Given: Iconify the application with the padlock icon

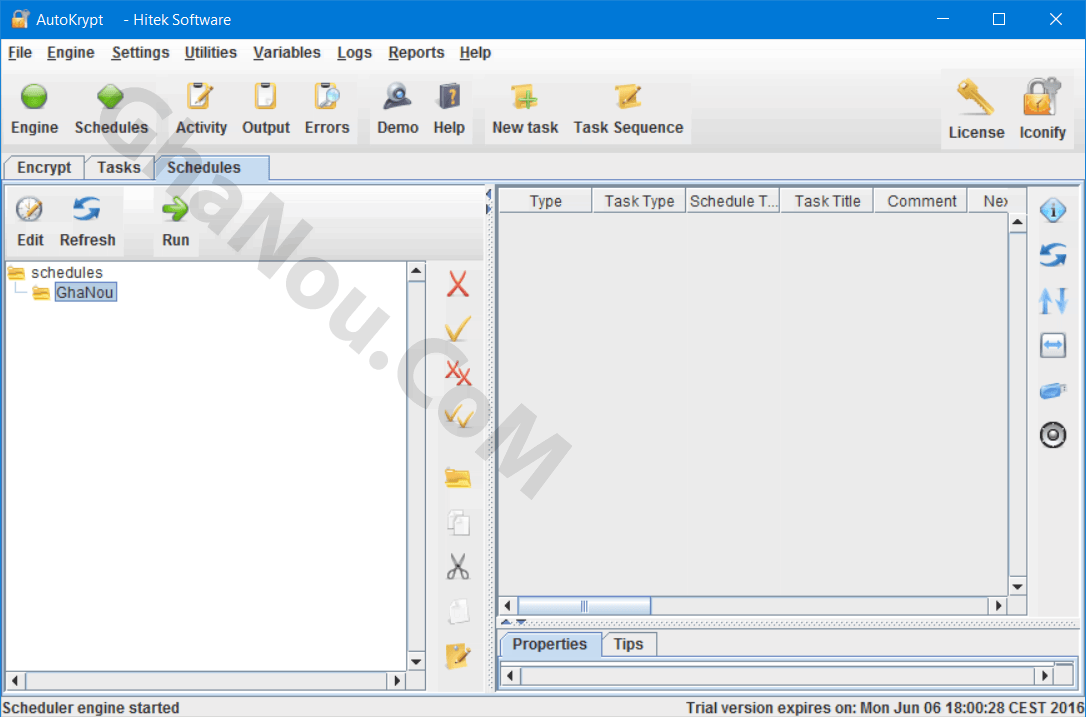Looking at the screenshot, I should pos(1042,97).
